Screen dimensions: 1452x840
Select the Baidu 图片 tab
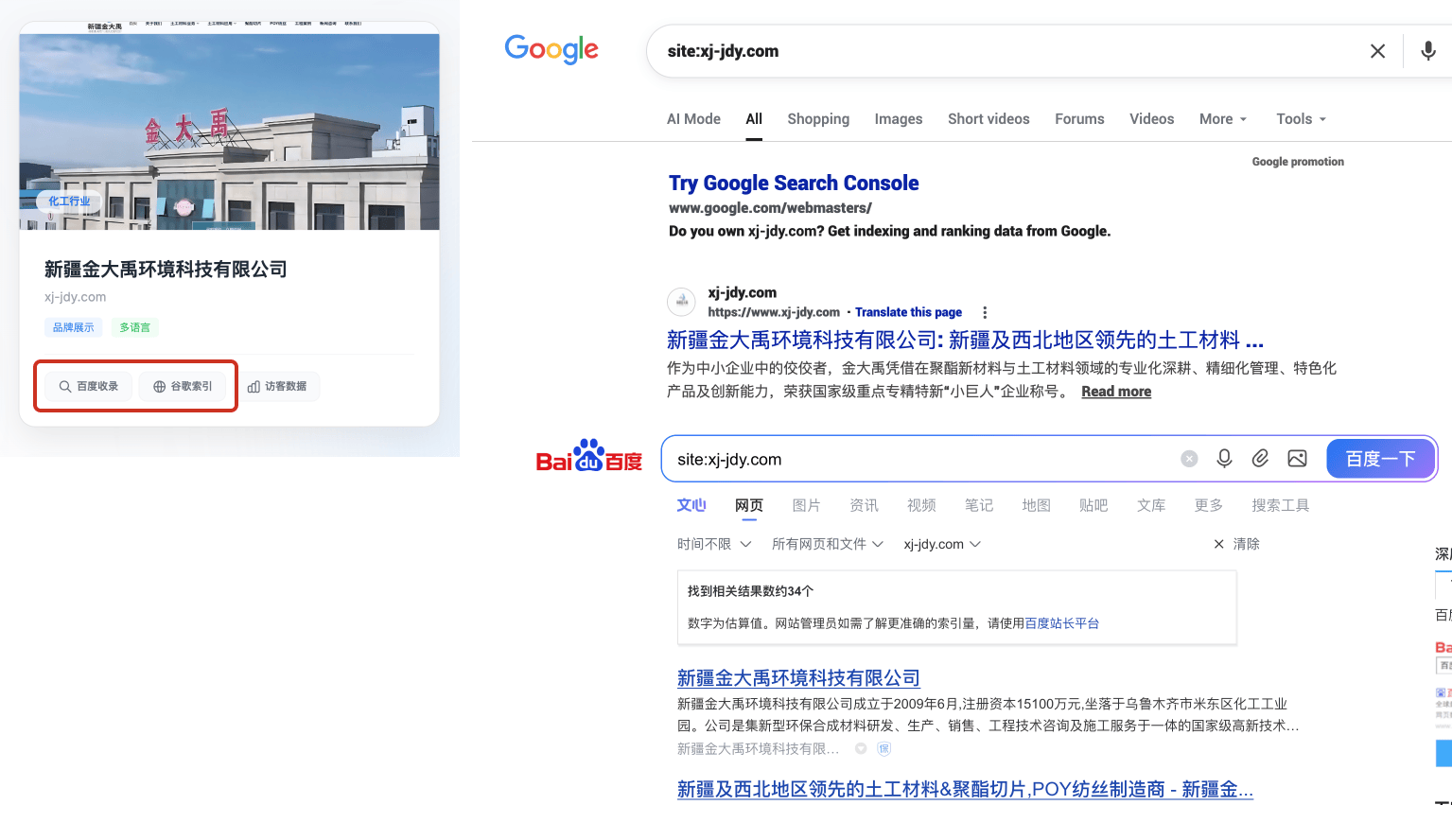(806, 505)
